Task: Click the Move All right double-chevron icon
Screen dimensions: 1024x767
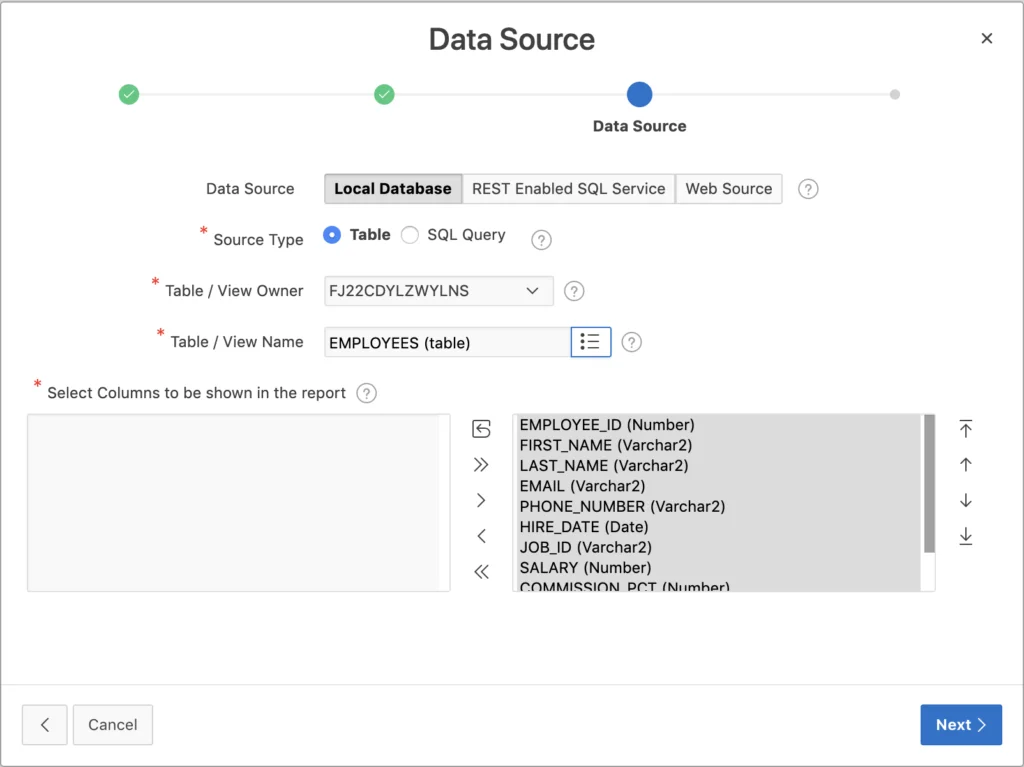Action: (481, 465)
